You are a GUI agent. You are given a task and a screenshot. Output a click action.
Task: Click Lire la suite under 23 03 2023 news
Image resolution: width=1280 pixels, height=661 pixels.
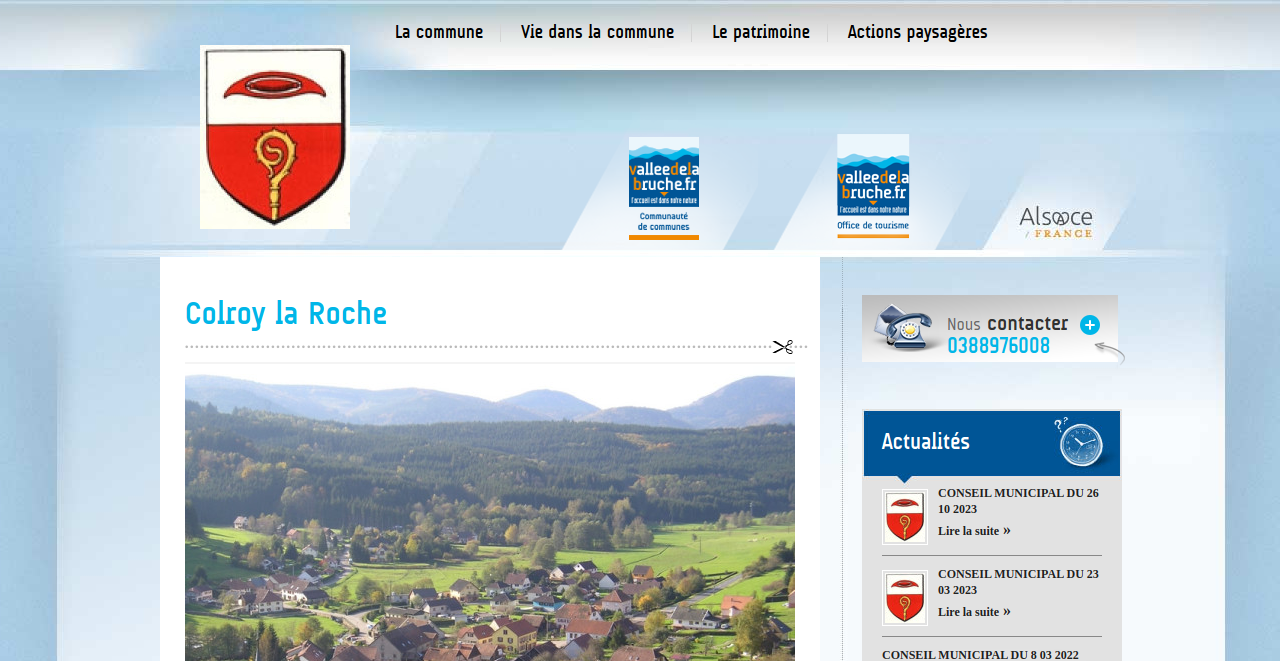(974, 611)
